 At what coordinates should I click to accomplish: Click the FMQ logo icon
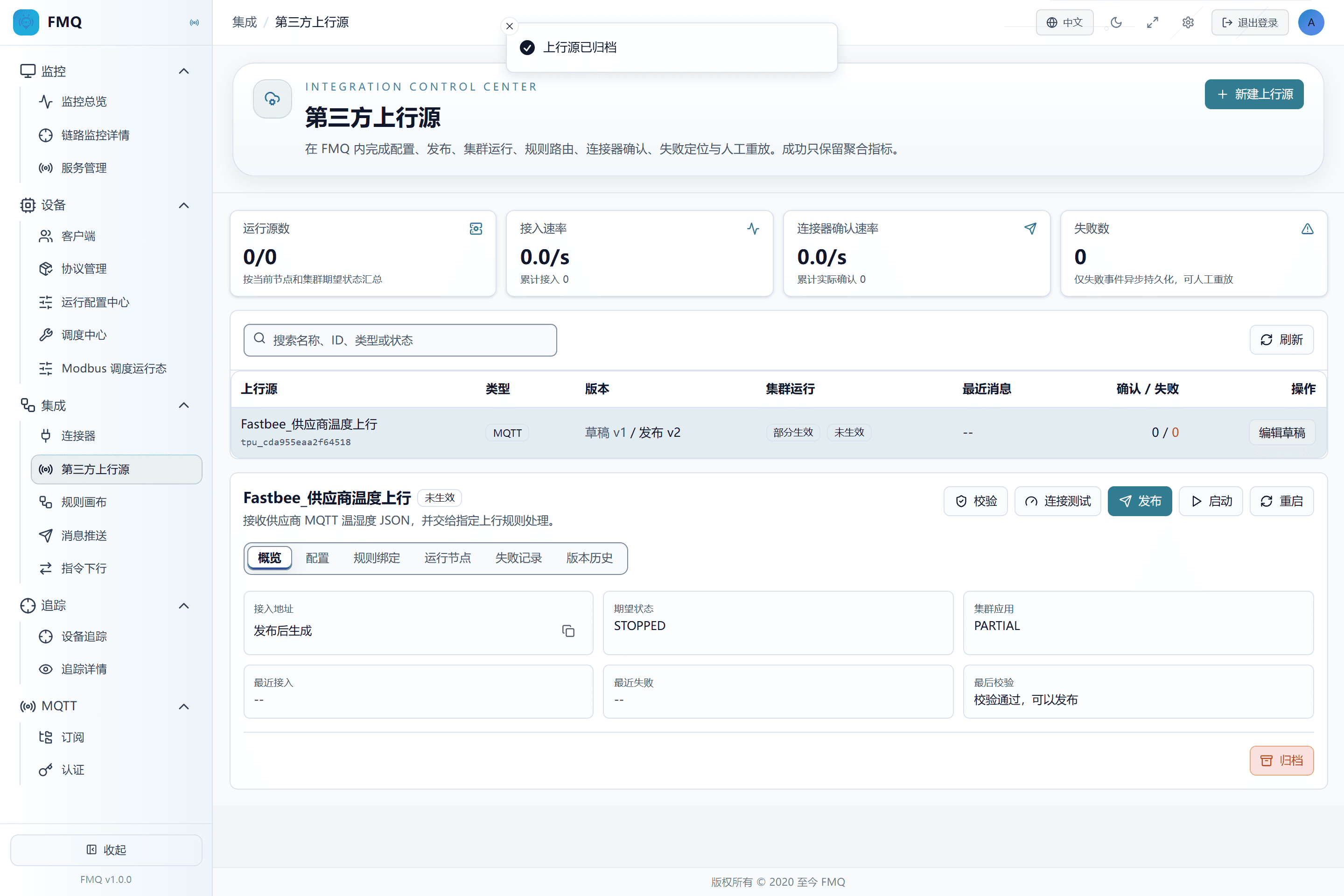[x=26, y=22]
